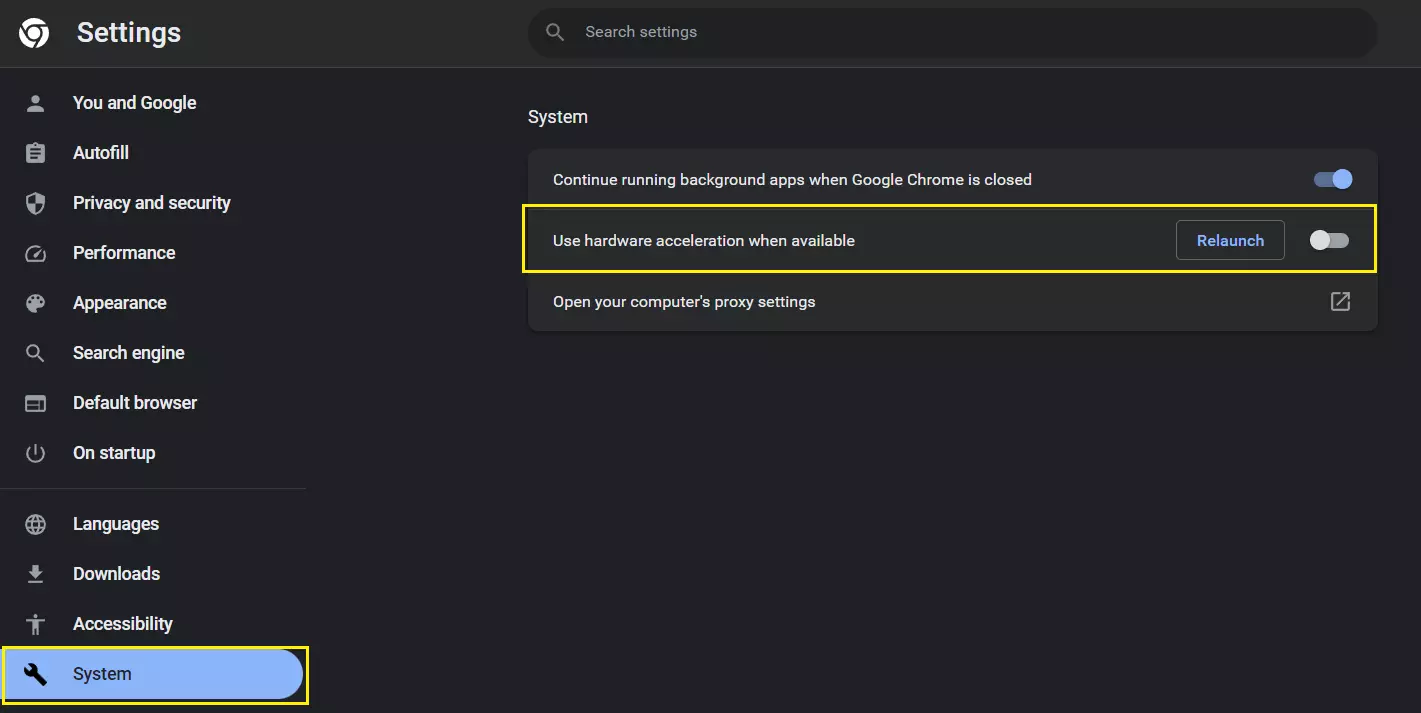This screenshot has height=713, width=1421.
Task: Select the On startup power icon
Action: coord(35,452)
